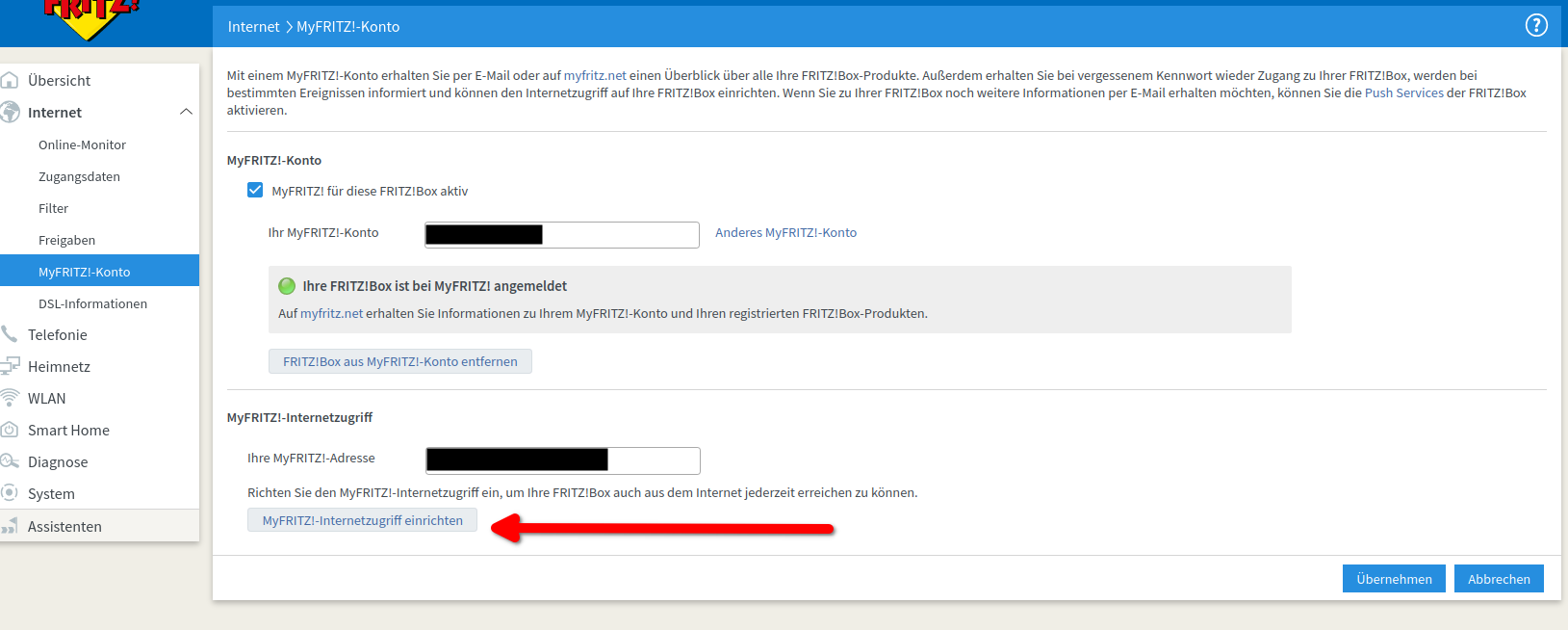
Task: Collapse the Internet menu chevron
Action: (x=186, y=112)
